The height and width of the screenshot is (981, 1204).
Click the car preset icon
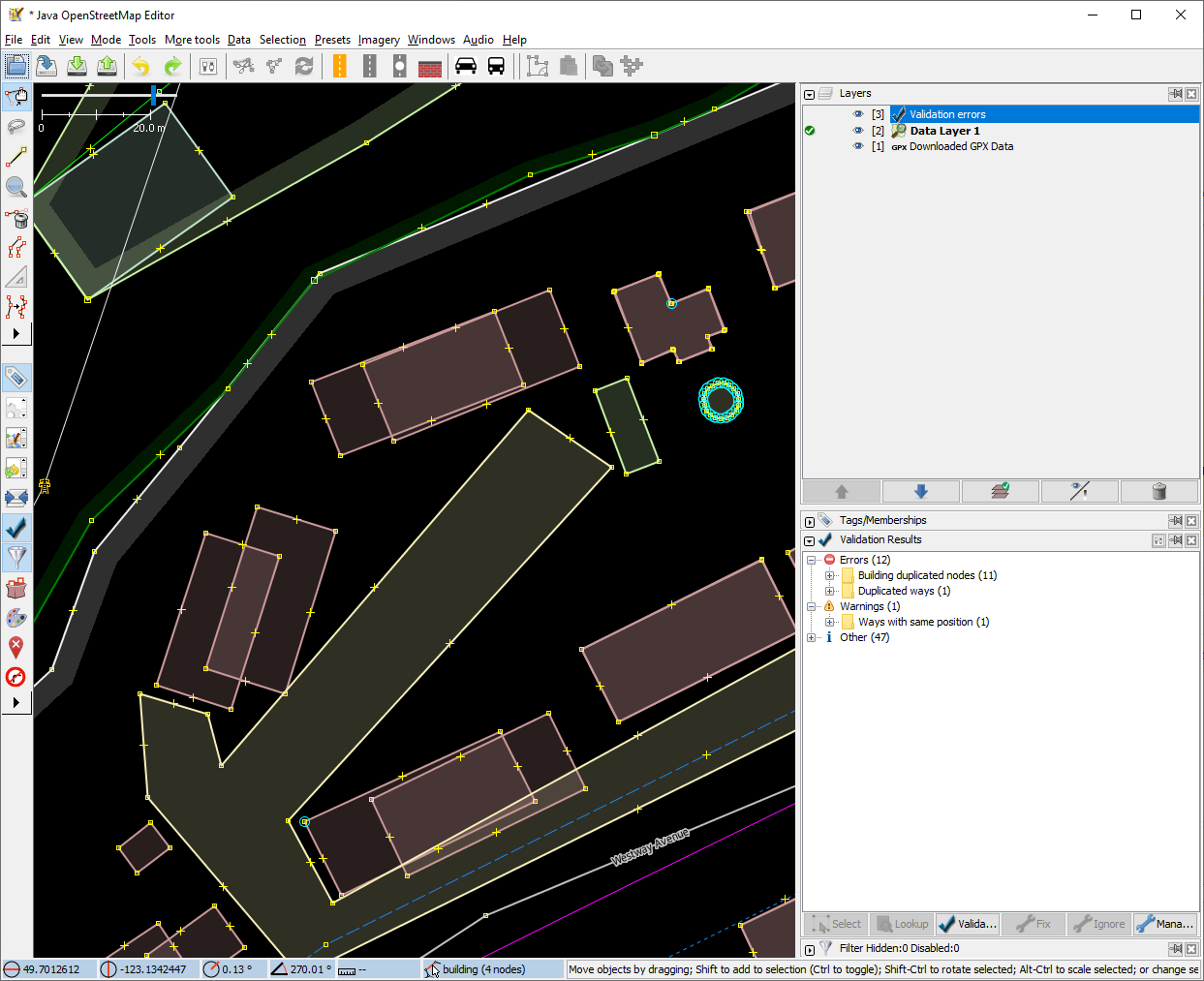[466, 66]
